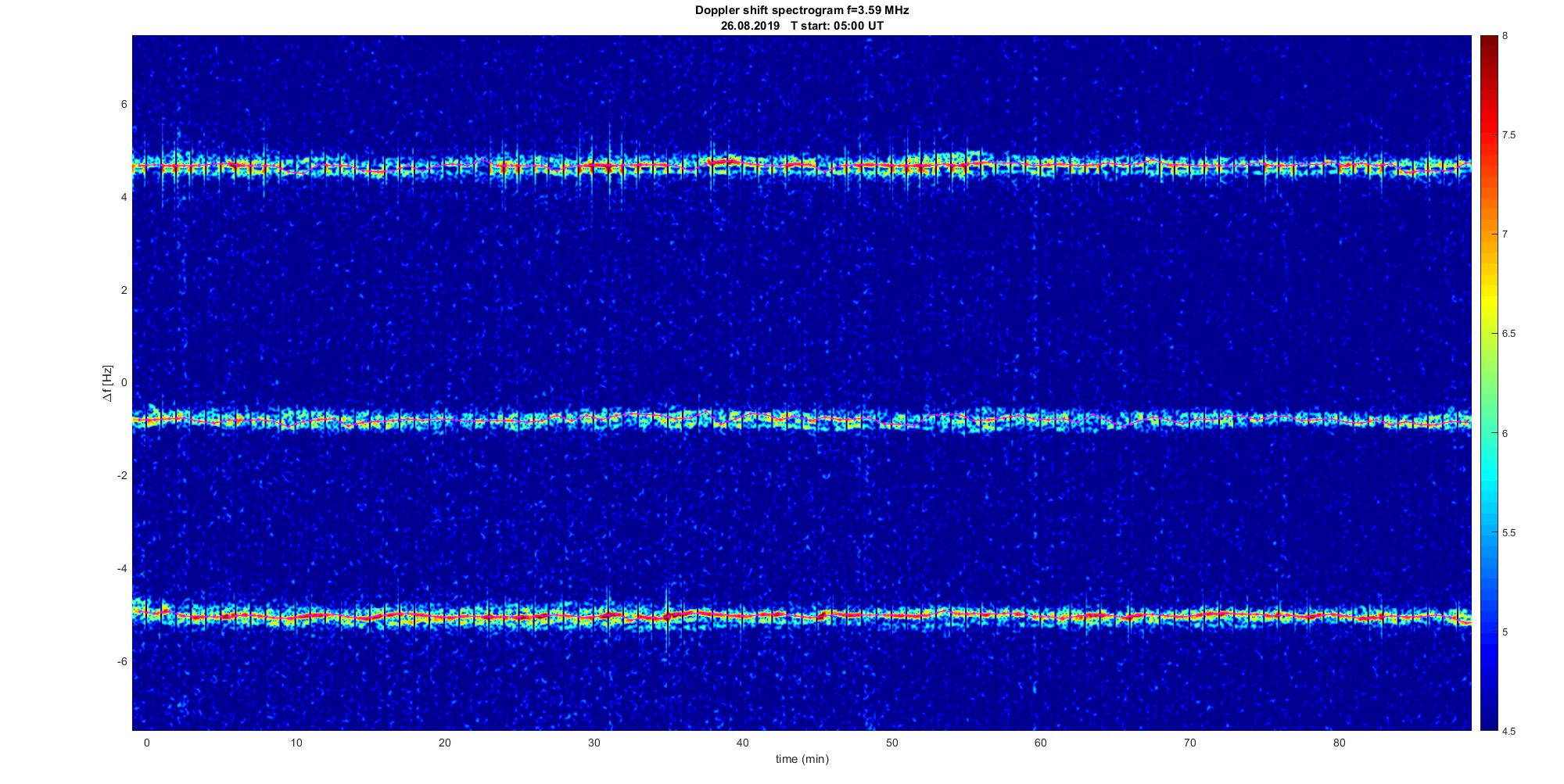Image resolution: width=1564 pixels, height=784 pixels.
Task: Click y-axis tick label '2'
Action: click(124, 290)
